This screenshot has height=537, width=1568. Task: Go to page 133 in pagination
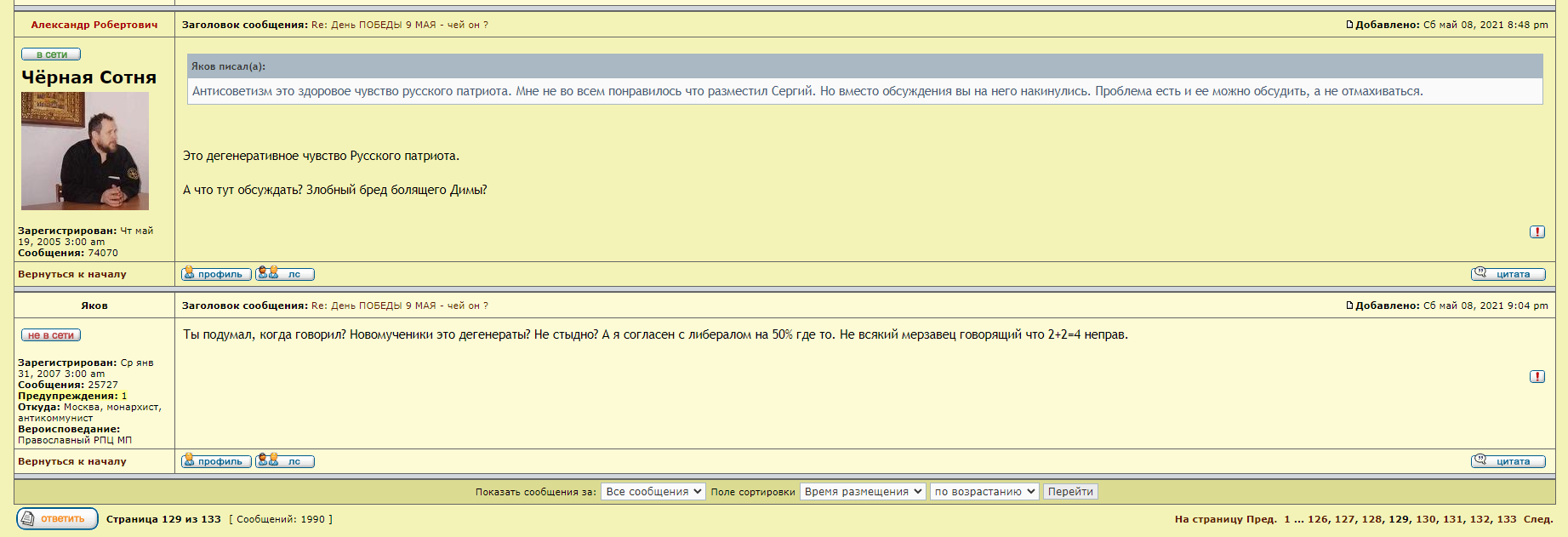coord(1507,519)
